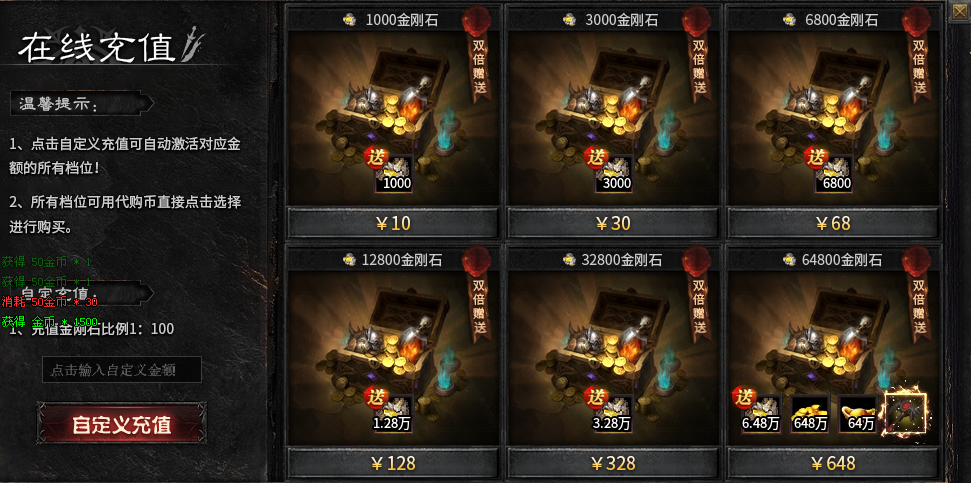The image size is (971, 483).
Task: Buy the ¥328 recharge package
Action: coord(612,463)
